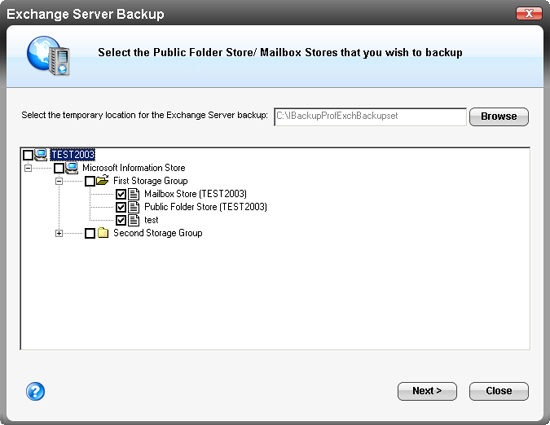
Task: Uncheck the Public Folder Store checkbox
Action: coord(121,207)
